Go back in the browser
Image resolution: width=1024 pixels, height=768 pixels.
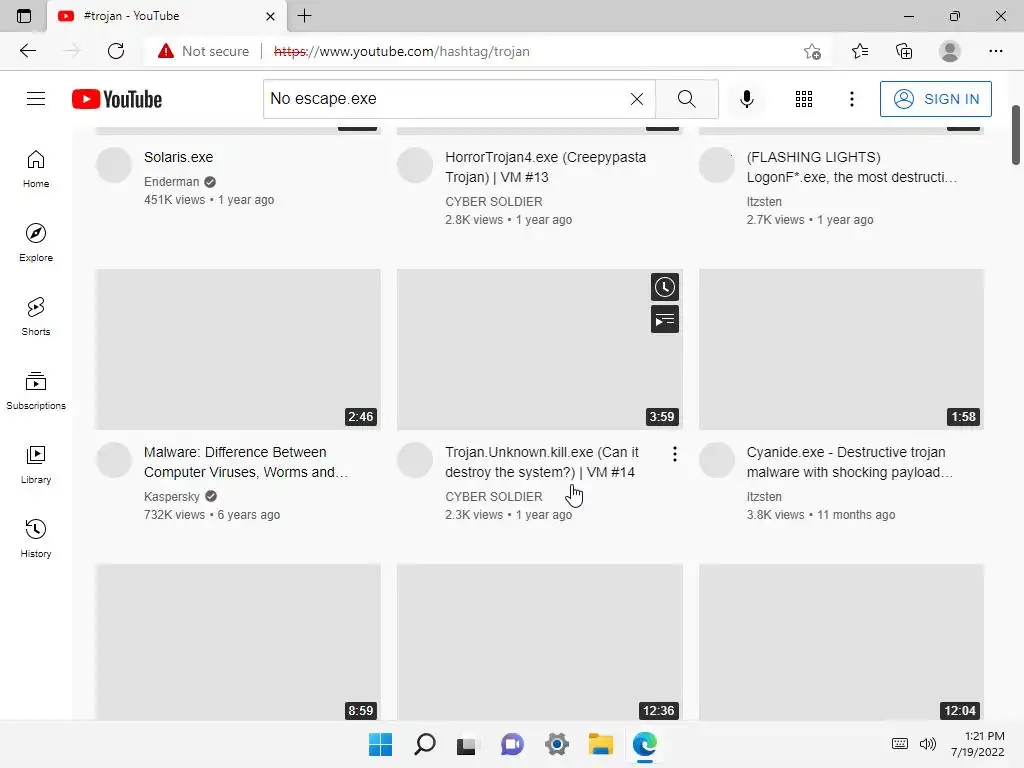click(x=28, y=51)
